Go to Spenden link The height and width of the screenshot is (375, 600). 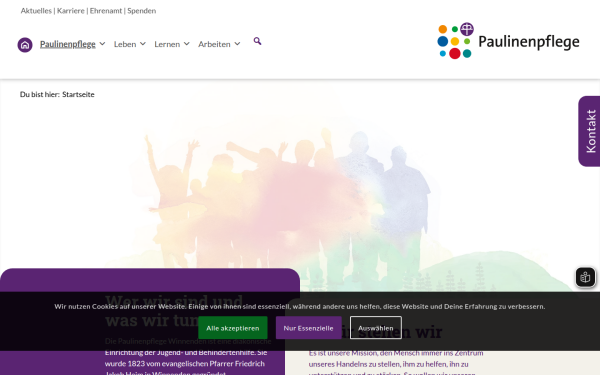142,11
